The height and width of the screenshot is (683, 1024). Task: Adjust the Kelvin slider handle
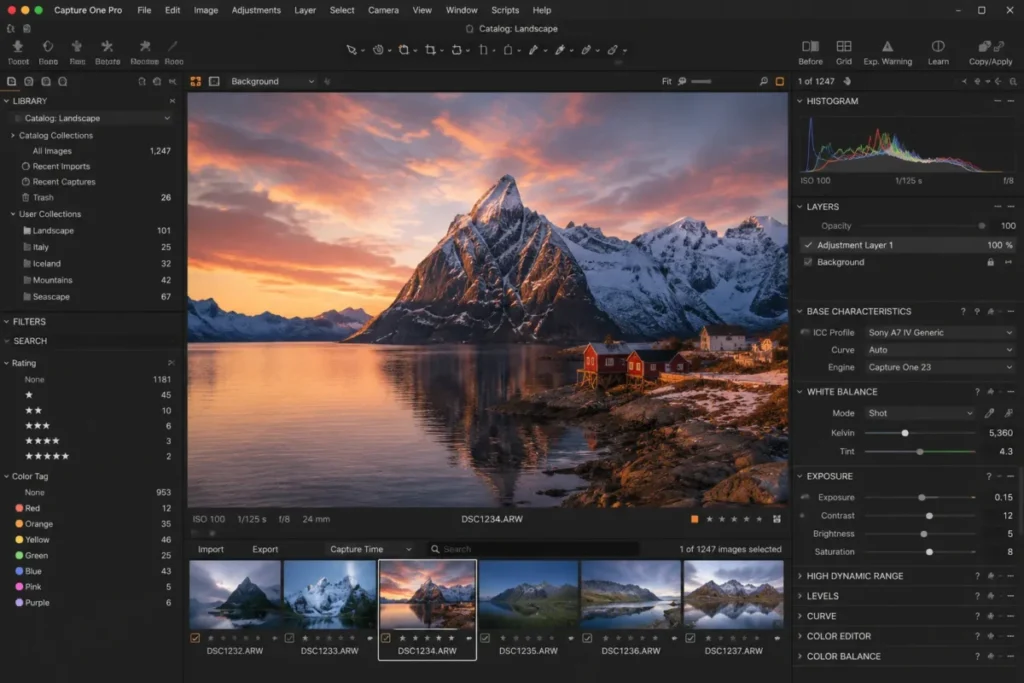904,433
